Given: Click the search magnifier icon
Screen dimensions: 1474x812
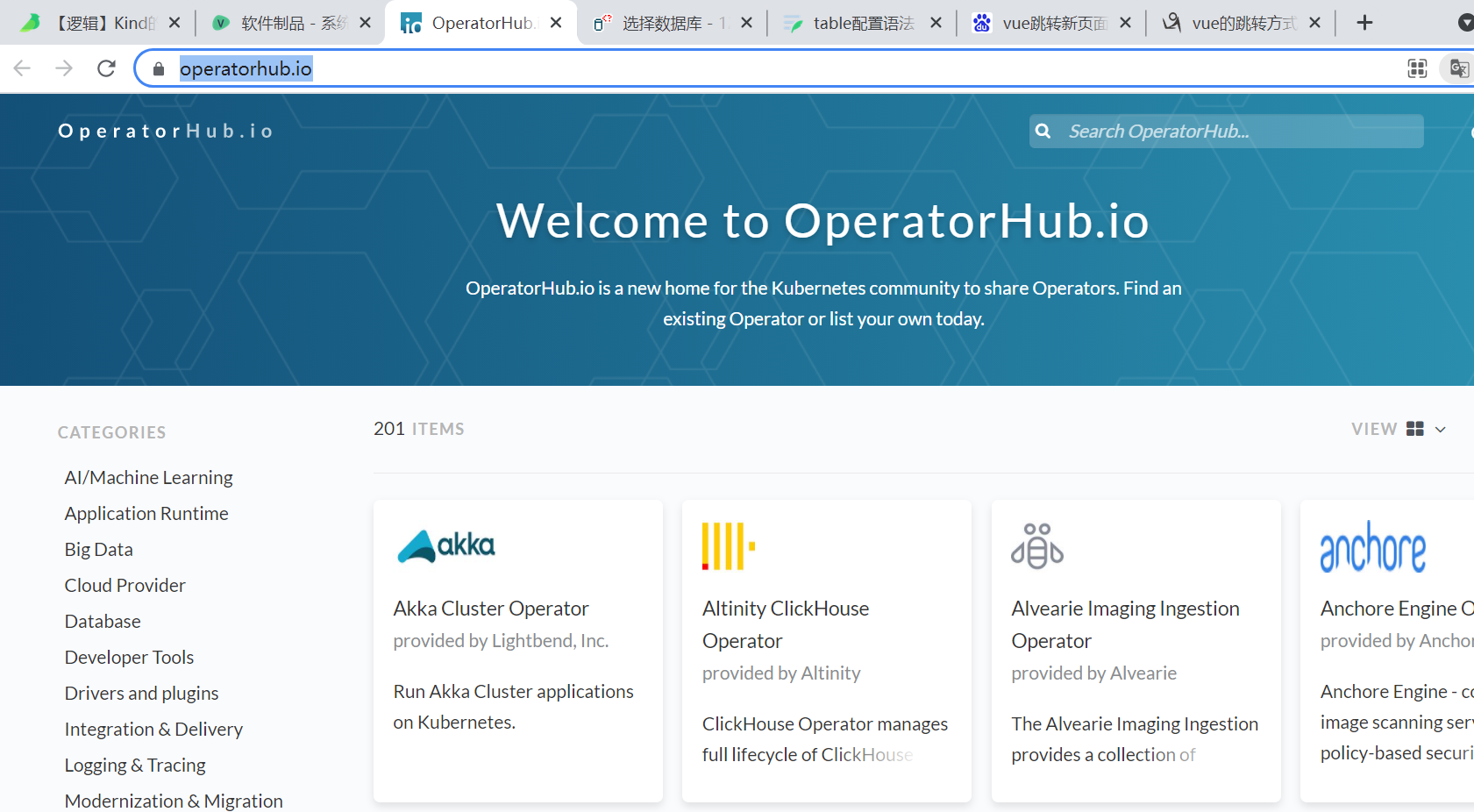Looking at the screenshot, I should tap(1043, 132).
